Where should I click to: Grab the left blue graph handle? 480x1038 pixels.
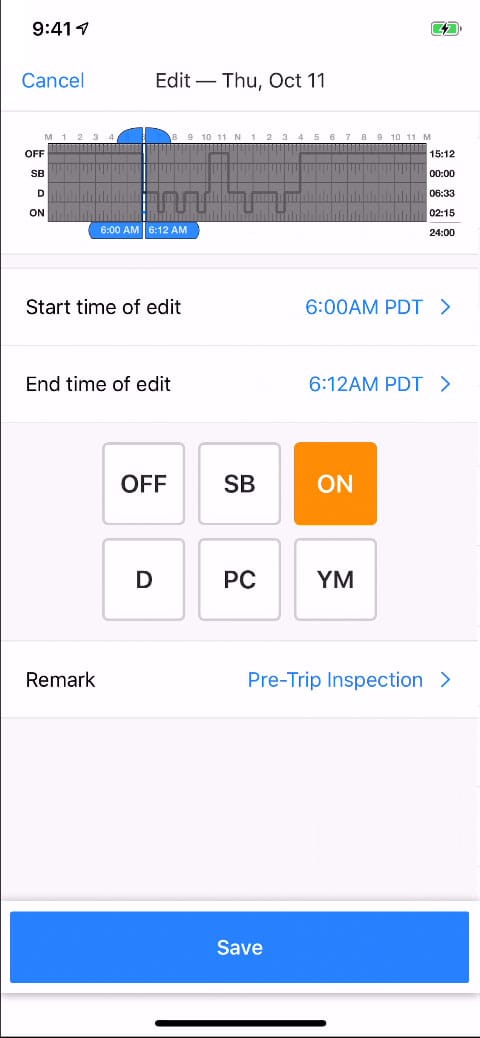(x=130, y=135)
